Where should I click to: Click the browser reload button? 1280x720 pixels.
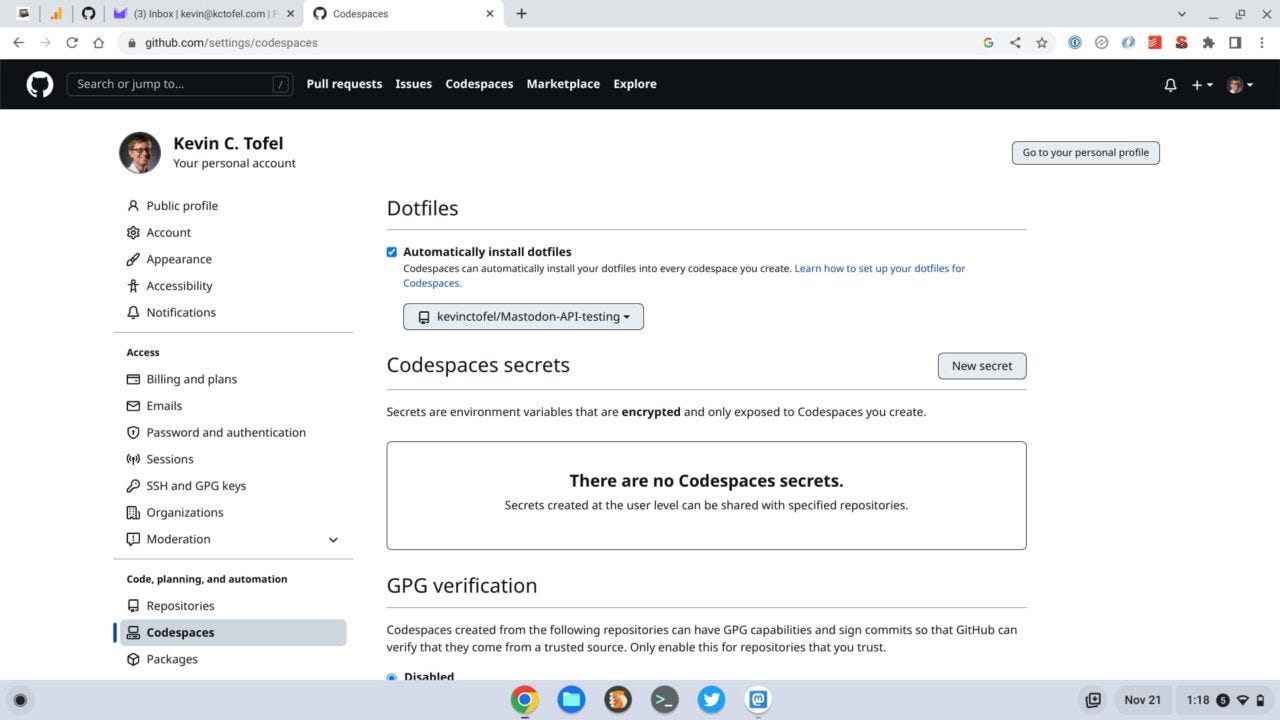pos(72,43)
